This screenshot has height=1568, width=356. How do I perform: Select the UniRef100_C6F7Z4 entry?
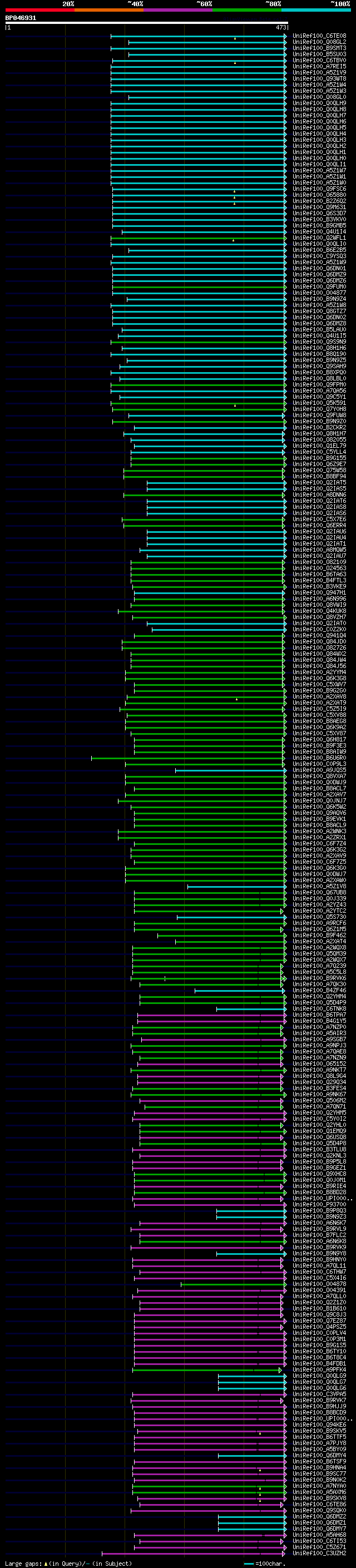[319, 844]
